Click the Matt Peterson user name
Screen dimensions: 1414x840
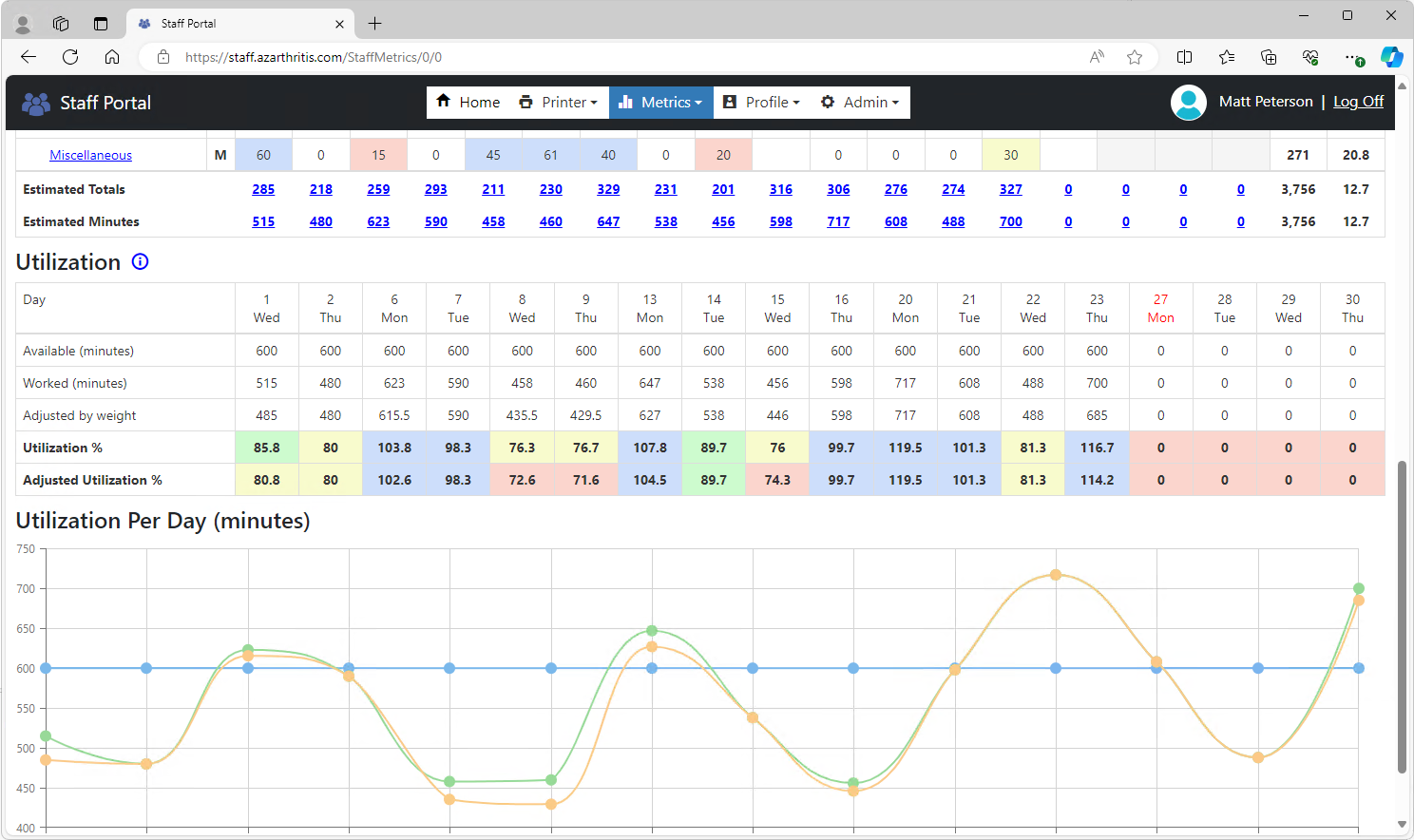click(1266, 102)
